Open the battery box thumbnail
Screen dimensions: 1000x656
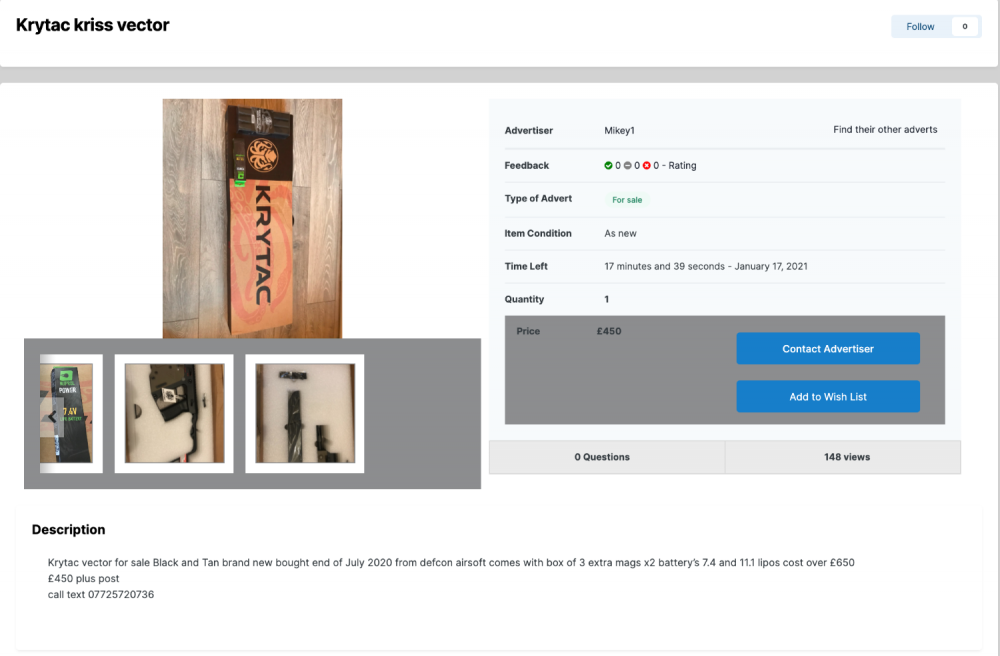(66, 413)
